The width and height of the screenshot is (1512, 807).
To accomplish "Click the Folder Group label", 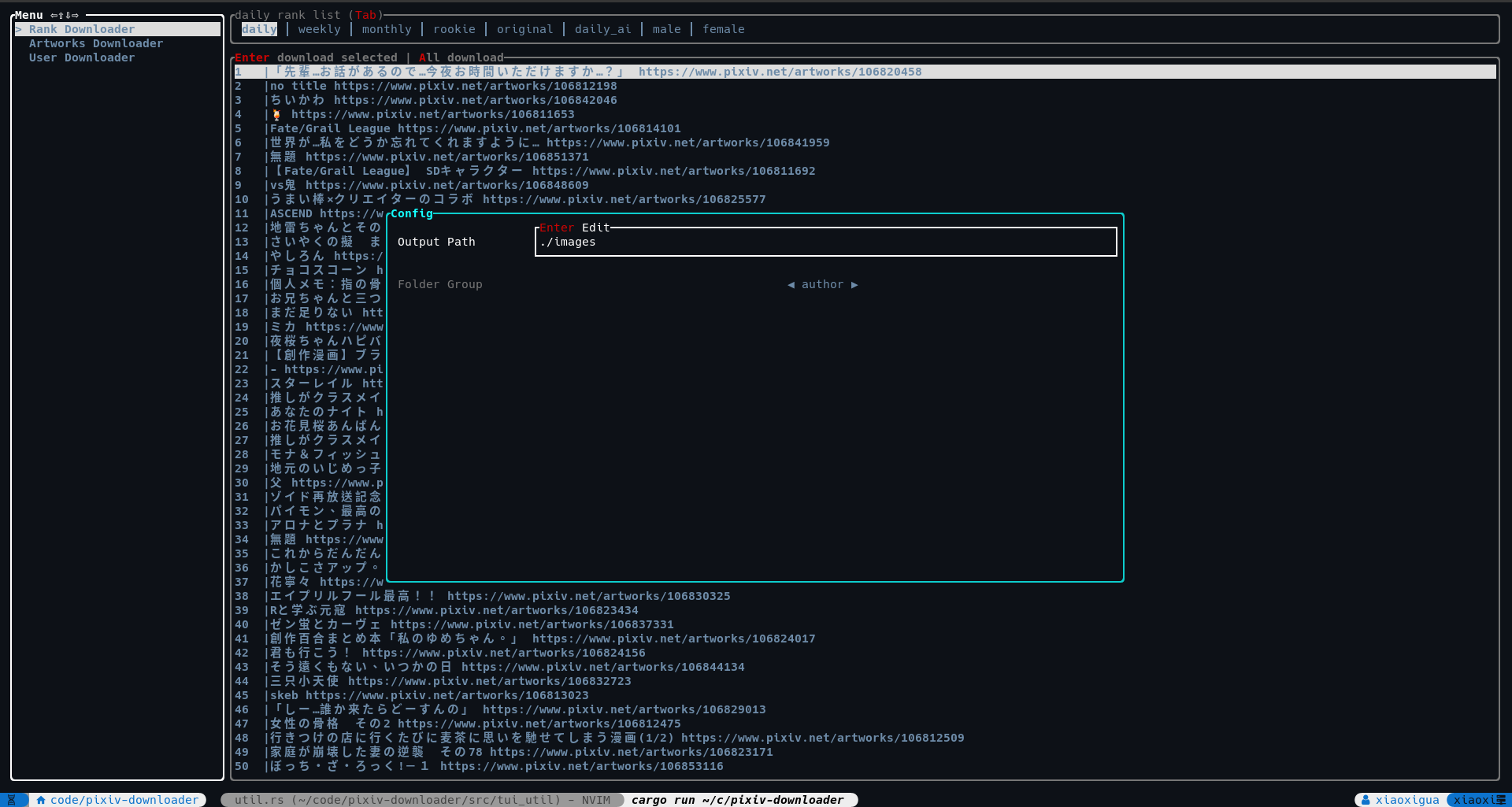I will (x=439, y=284).
